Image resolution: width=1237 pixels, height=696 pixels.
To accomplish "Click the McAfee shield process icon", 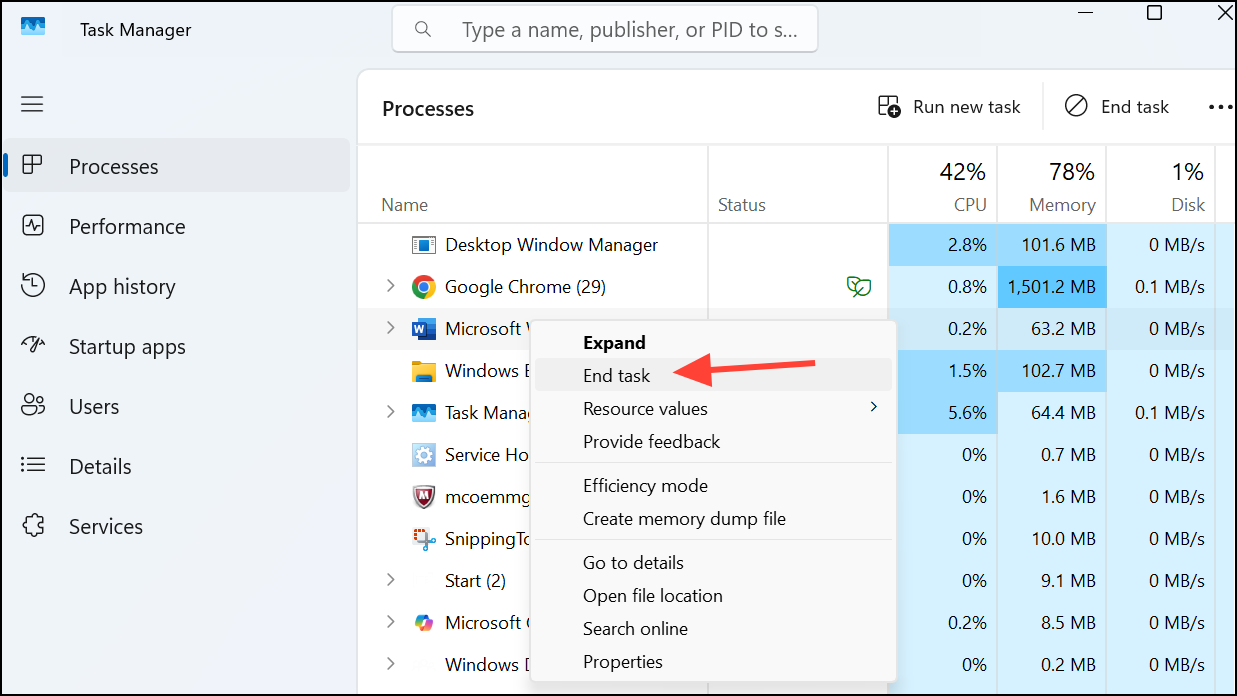I will (x=424, y=497).
